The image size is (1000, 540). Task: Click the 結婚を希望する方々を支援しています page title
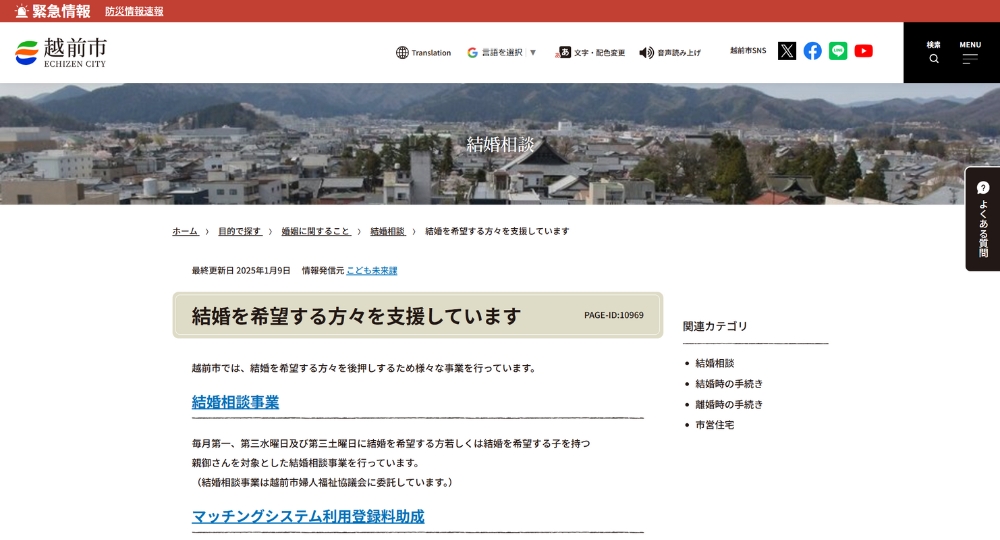(357, 316)
